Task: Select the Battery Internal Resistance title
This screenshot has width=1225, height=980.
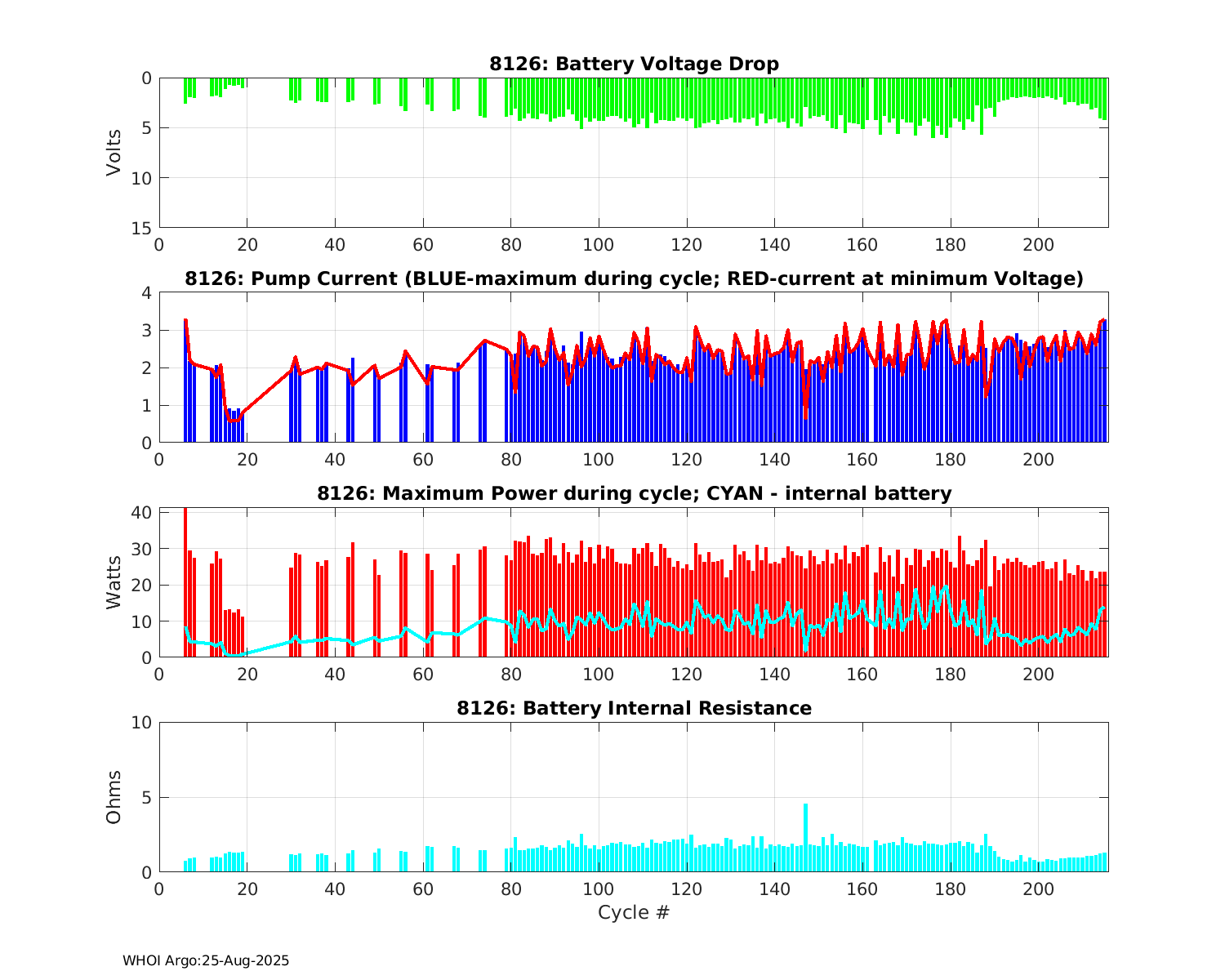Action: [634, 709]
